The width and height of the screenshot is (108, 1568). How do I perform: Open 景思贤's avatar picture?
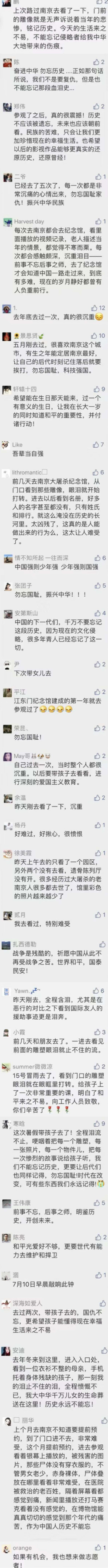coord(6,337)
